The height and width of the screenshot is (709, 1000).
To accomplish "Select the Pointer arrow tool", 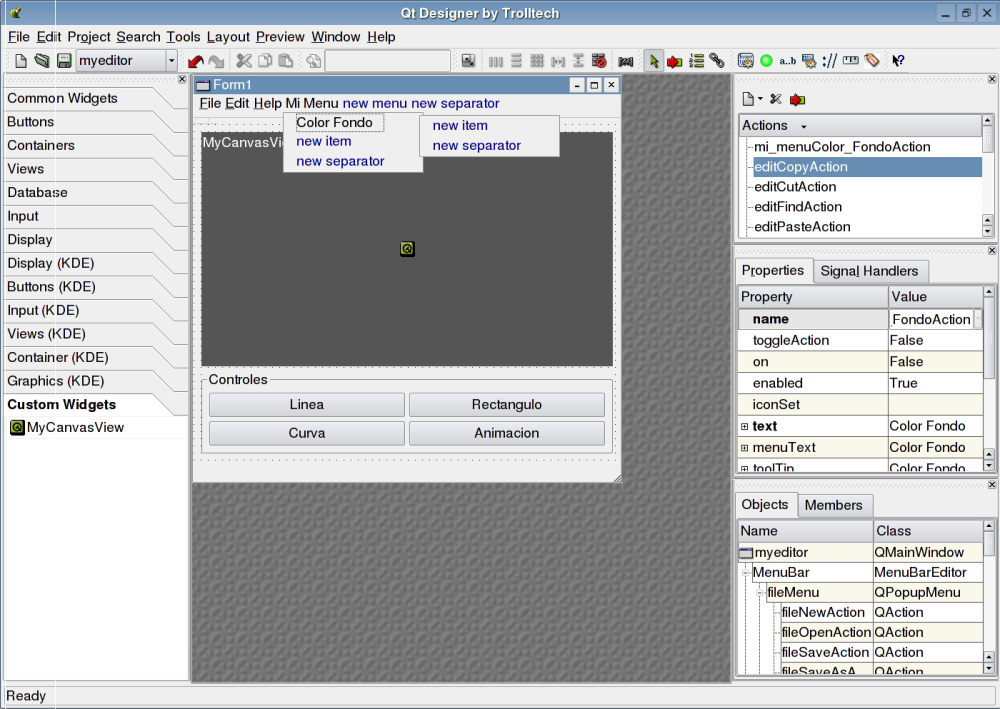I will [654, 61].
